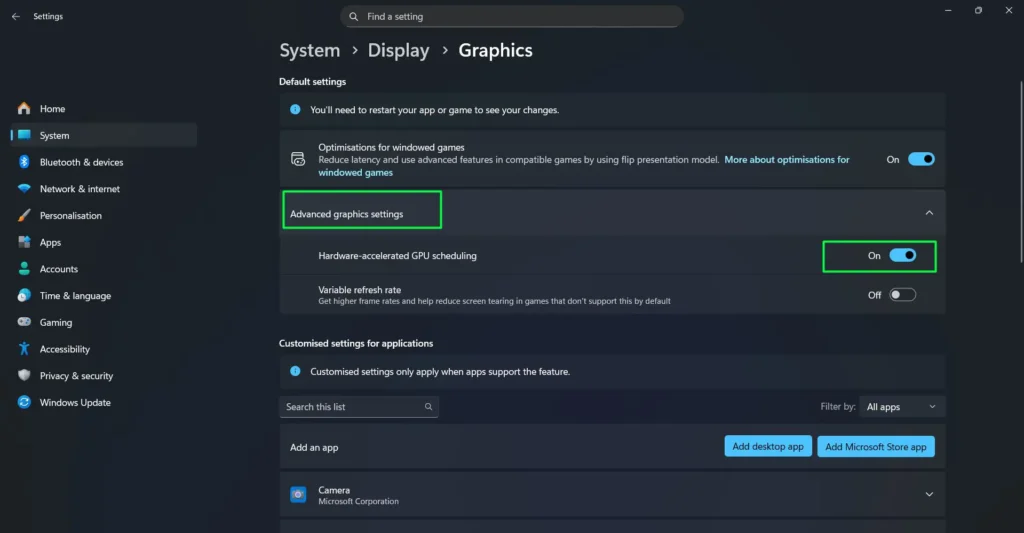Click the Windows Update arrows icon
The image size is (1024, 533).
click(24, 402)
